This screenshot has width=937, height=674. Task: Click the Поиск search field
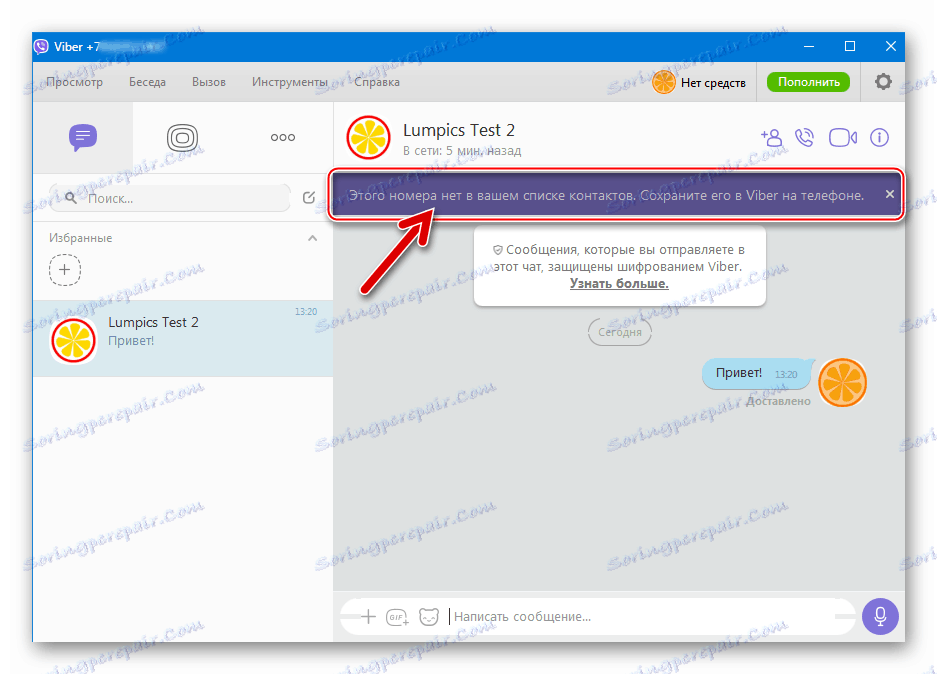(170, 198)
